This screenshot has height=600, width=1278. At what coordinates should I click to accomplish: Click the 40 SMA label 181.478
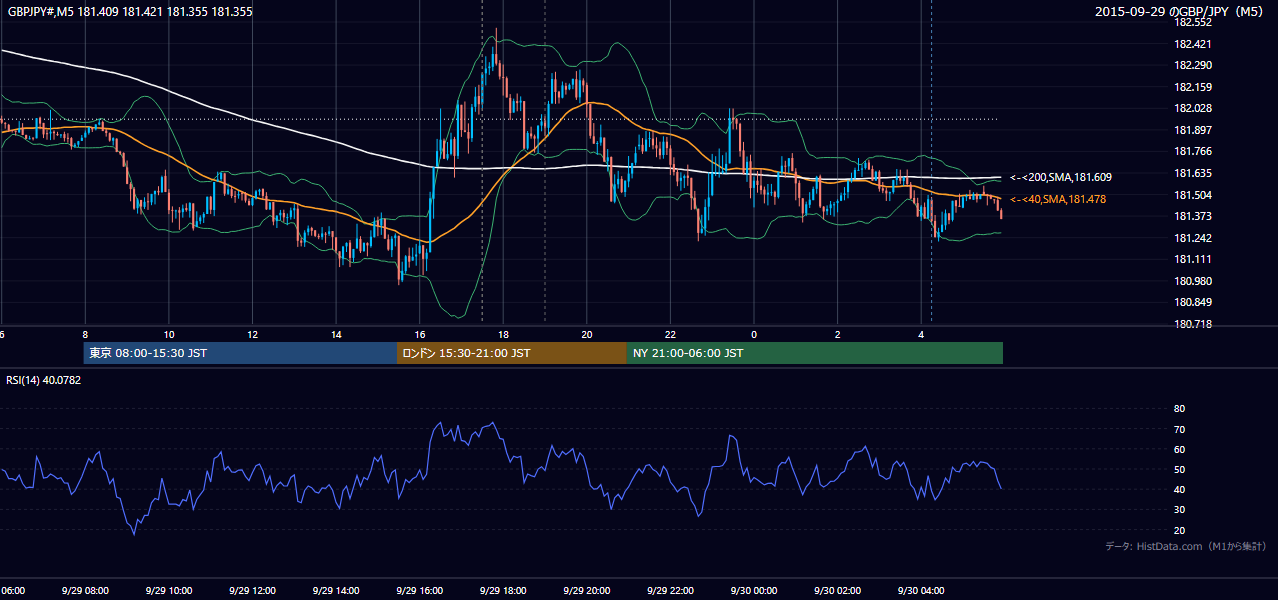tap(1057, 199)
